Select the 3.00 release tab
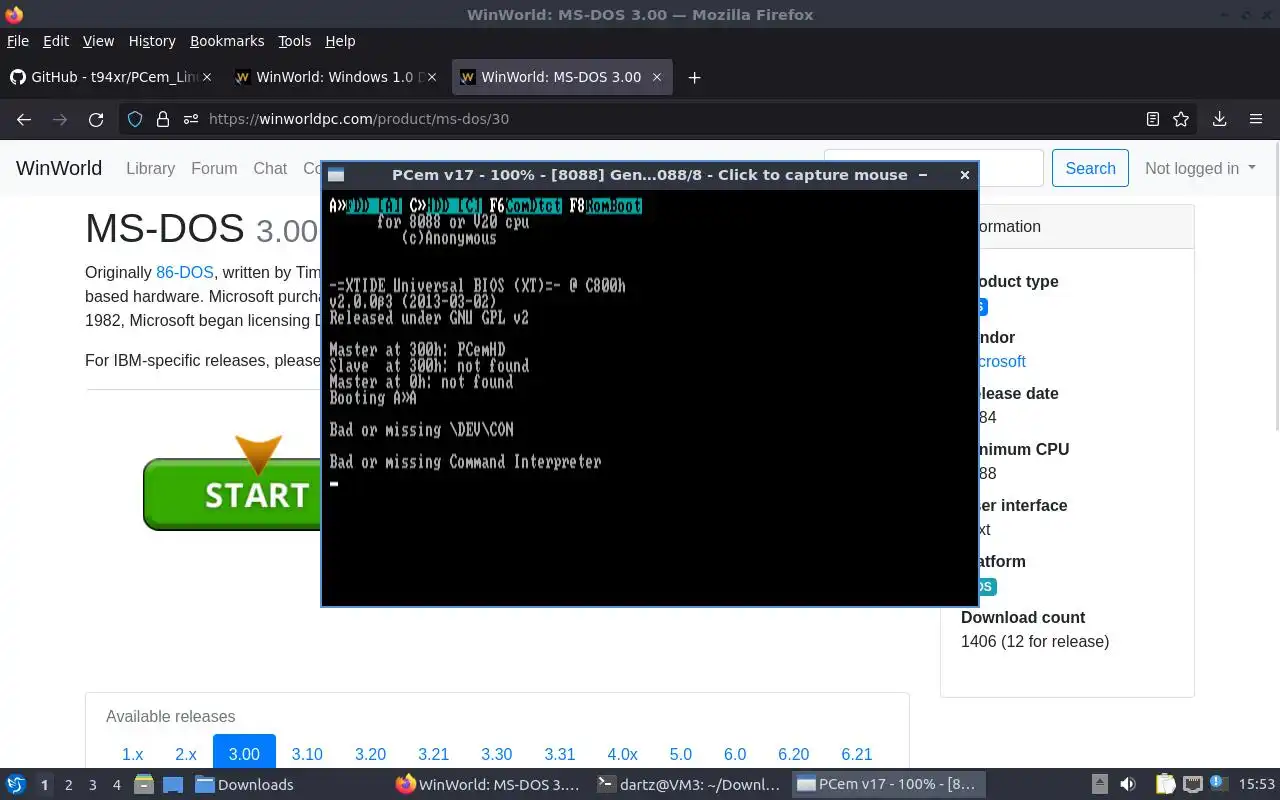This screenshot has height=800, width=1280. [244, 754]
